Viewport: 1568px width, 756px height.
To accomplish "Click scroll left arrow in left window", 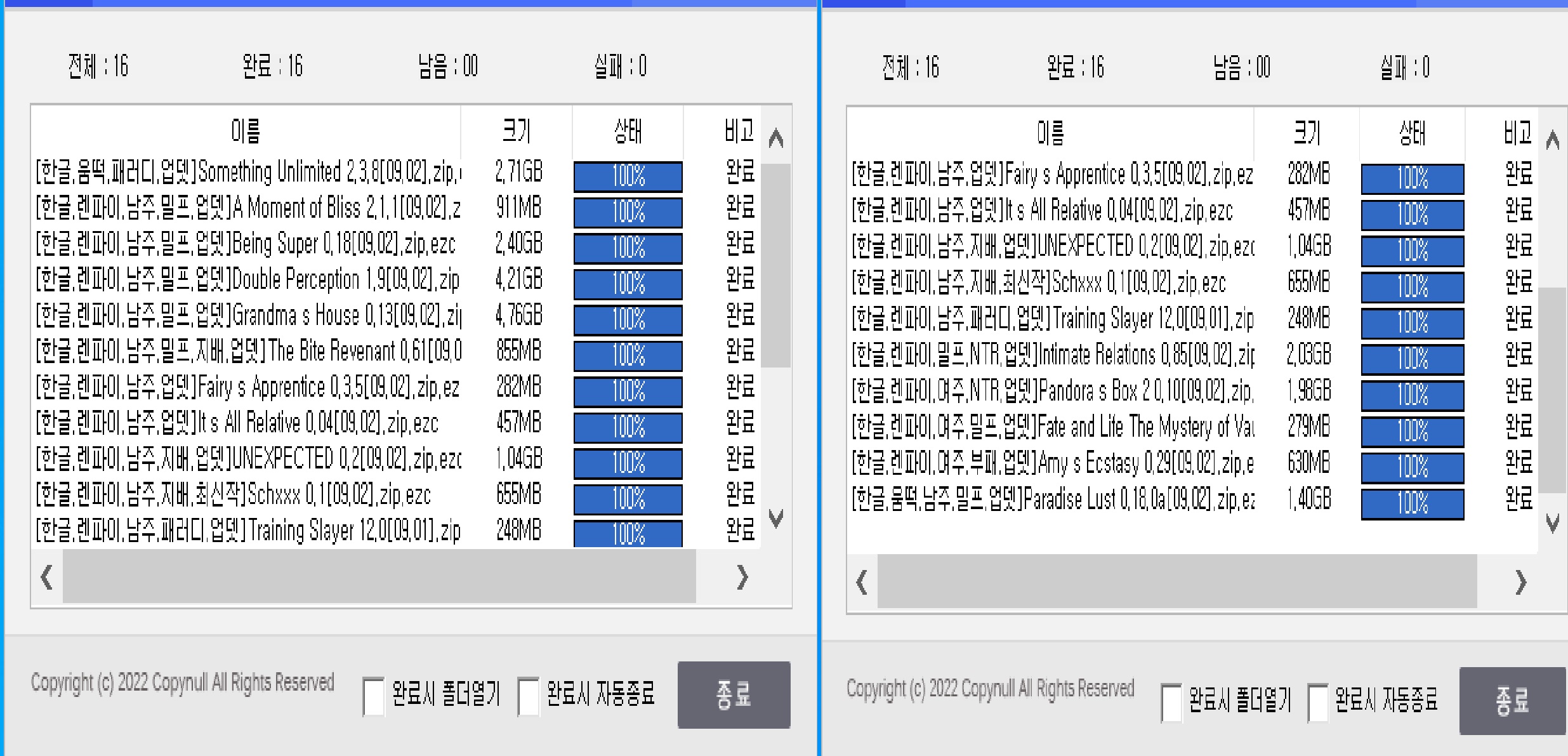I will (46, 577).
